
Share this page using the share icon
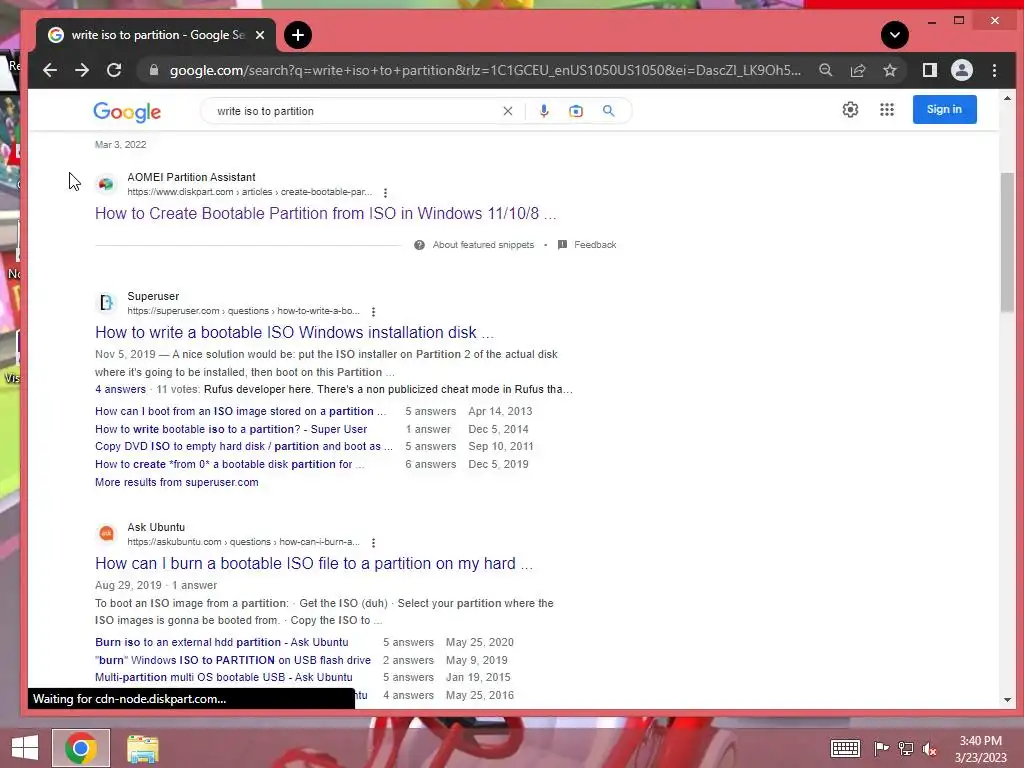[x=857, y=71]
